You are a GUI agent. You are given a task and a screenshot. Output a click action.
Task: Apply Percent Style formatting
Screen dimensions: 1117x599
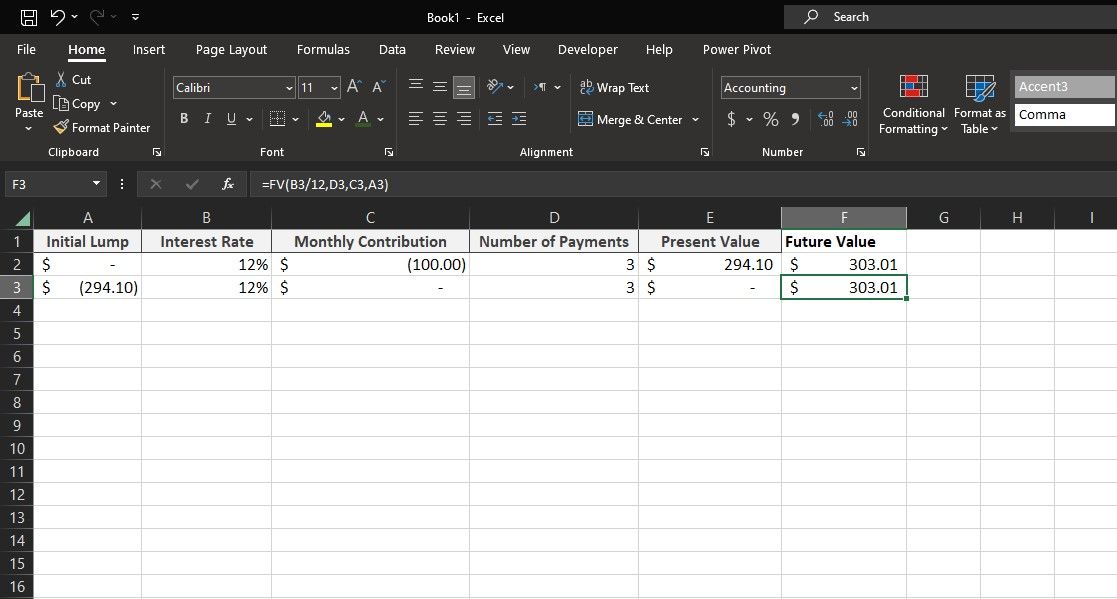click(770, 118)
